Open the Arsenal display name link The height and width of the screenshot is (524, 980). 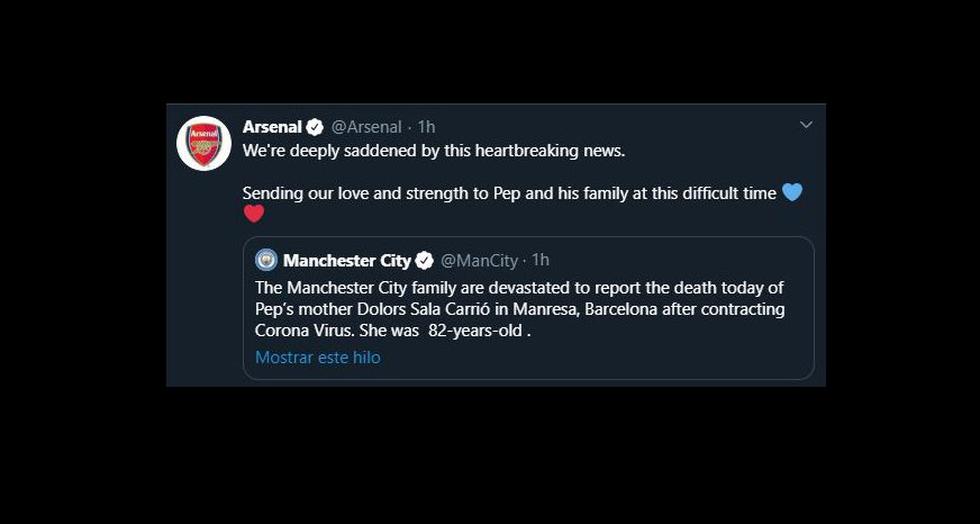pyautogui.click(x=272, y=127)
